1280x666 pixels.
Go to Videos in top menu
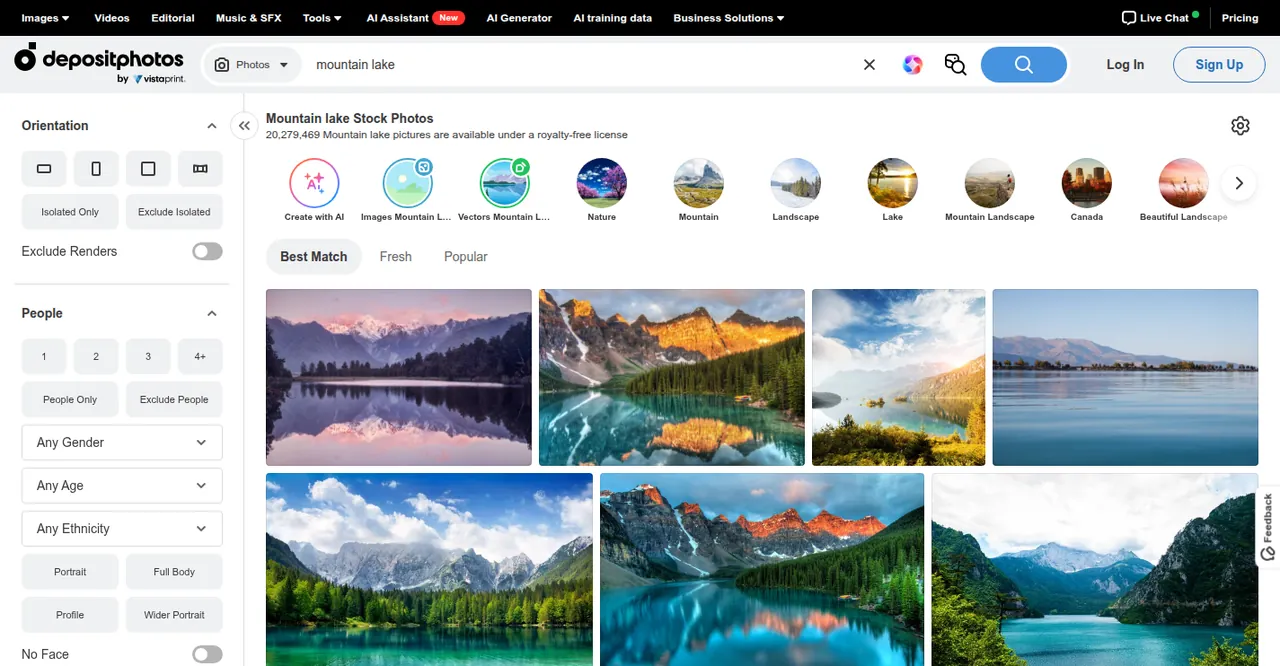coord(112,18)
